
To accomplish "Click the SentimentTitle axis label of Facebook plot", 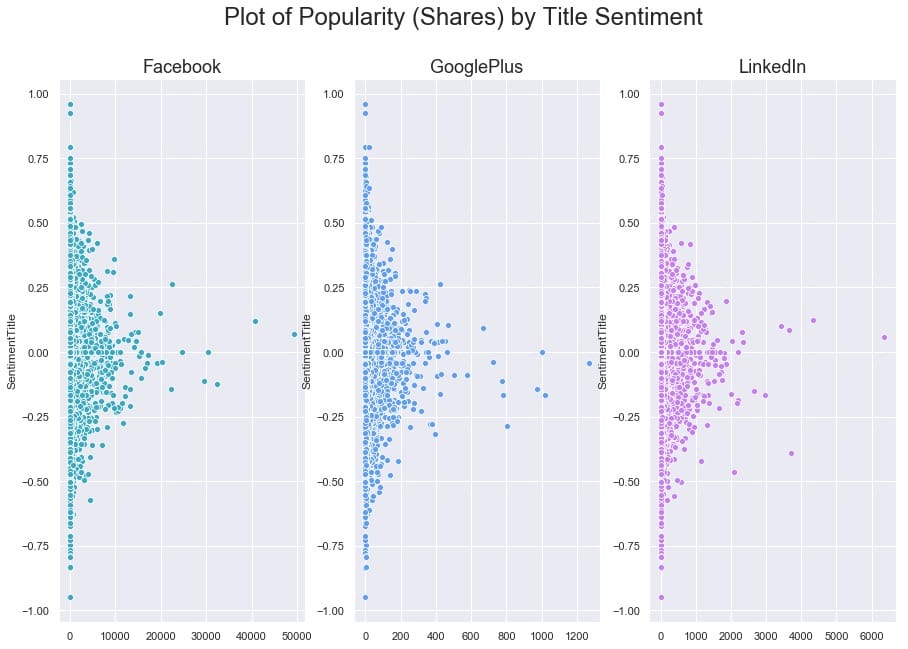I will click(12, 352).
